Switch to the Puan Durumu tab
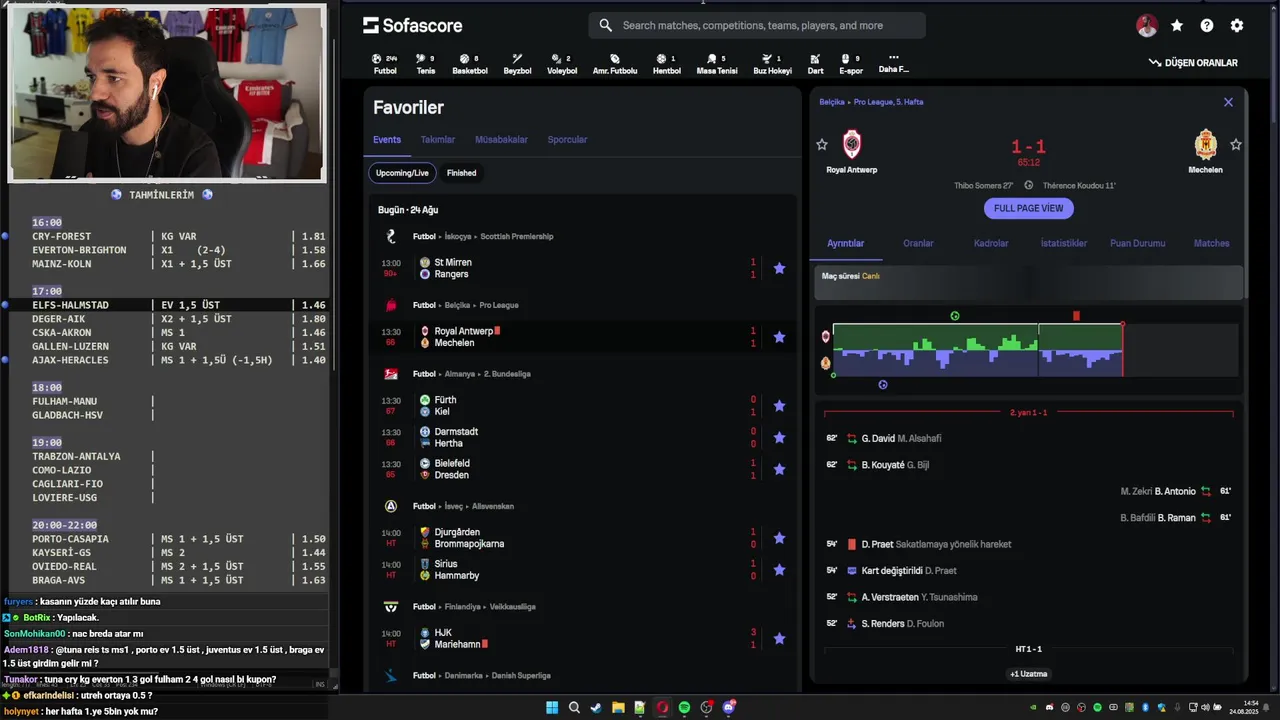Image resolution: width=1280 pixels, height=720 pixels. 1137,243
